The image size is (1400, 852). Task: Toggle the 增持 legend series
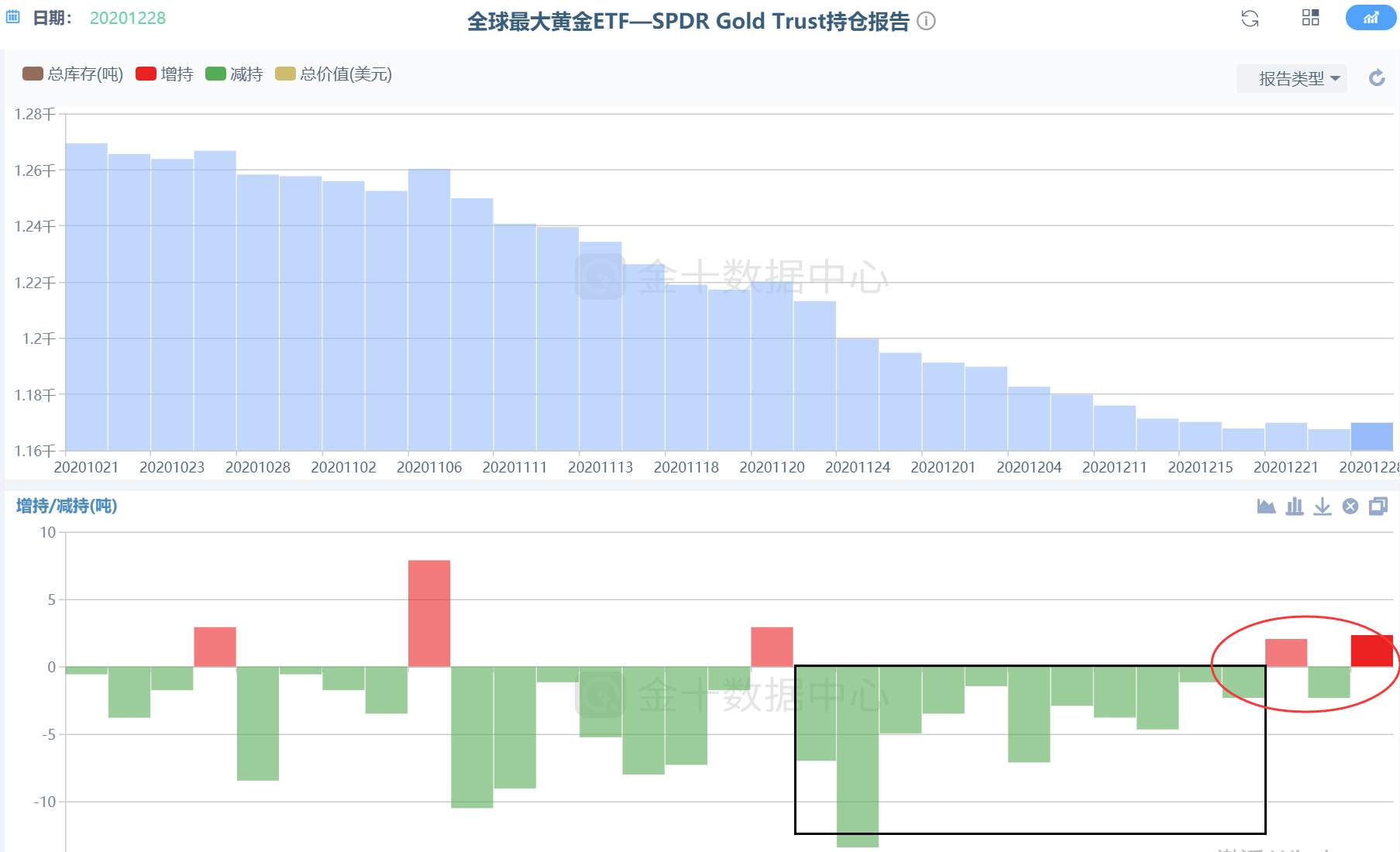pyautogui.click(x=164, y=74)
